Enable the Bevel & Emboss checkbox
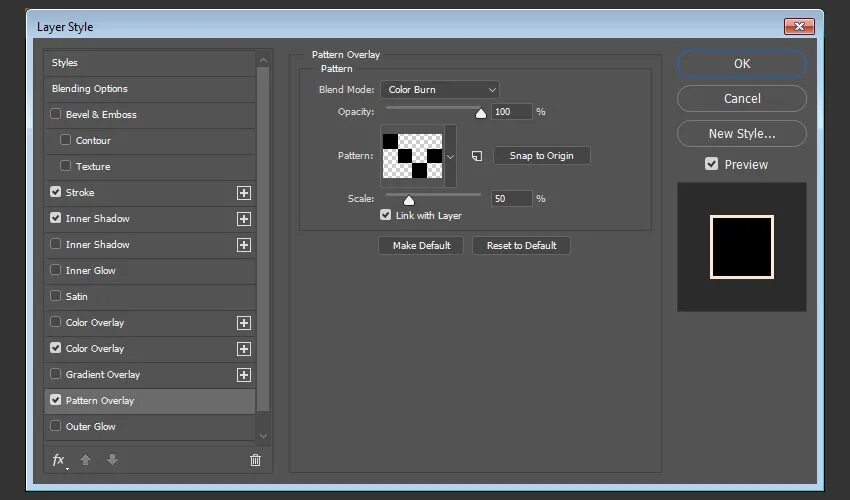850x500 pixels. point(55,114)
